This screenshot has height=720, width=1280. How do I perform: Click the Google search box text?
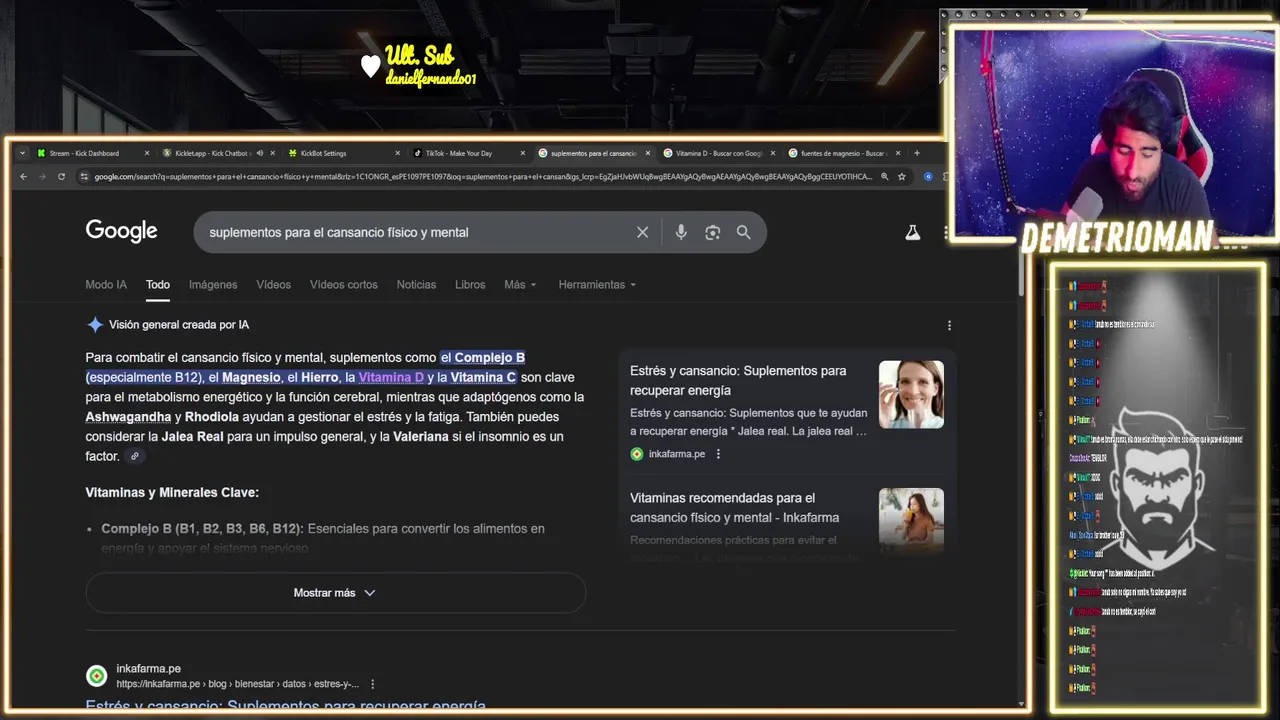pyautogui.click(x=338, y=232)
